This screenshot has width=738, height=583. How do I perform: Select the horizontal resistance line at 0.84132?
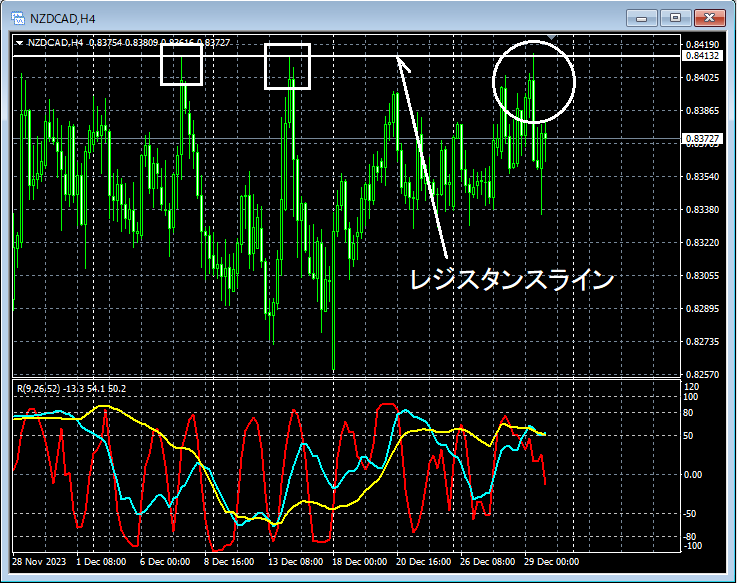tap(346, 56)
